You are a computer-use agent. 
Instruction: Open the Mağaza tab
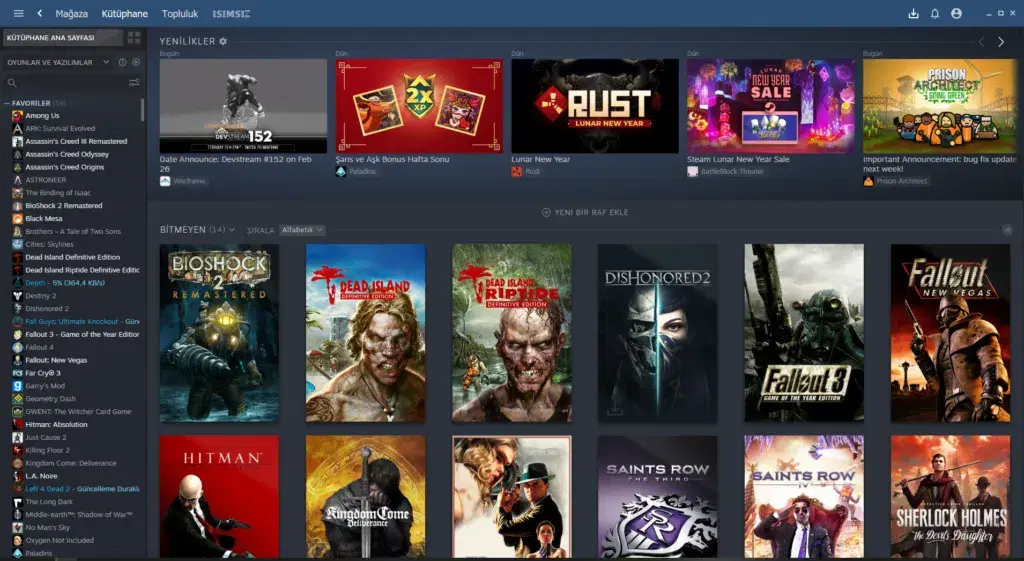coord(72,14)
